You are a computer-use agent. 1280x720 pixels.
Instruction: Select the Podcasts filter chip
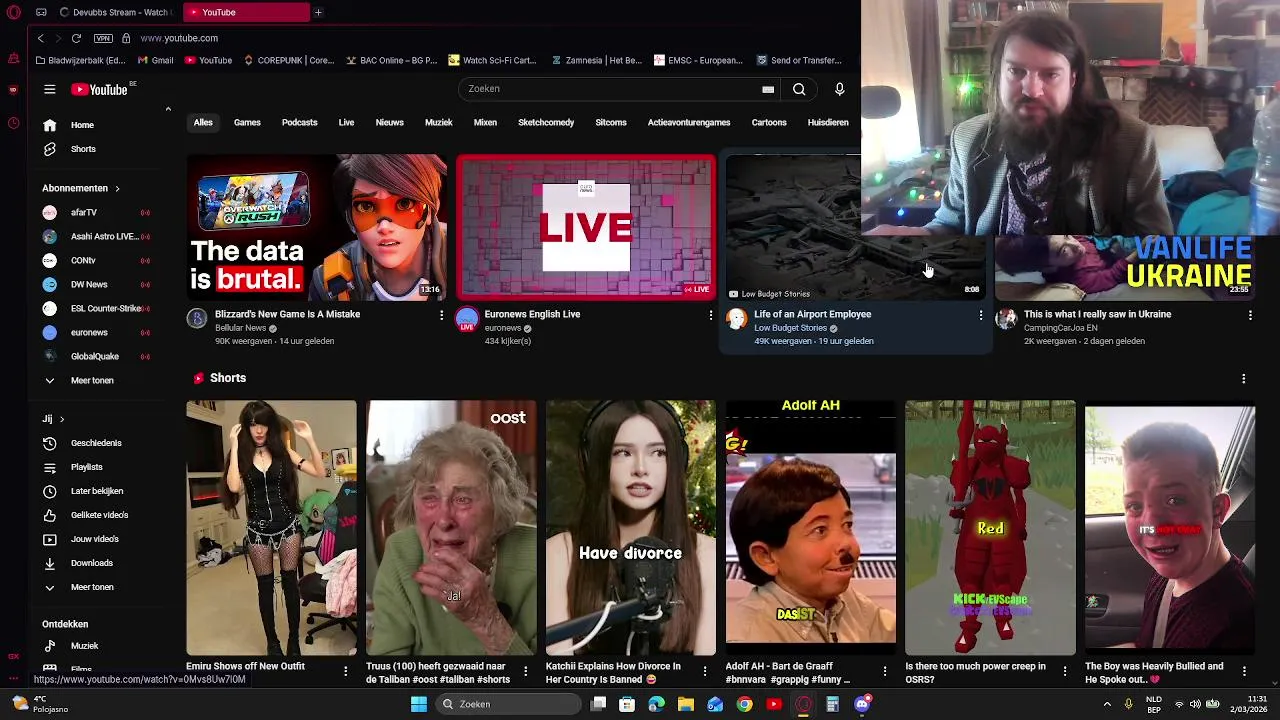coord(299,122)
